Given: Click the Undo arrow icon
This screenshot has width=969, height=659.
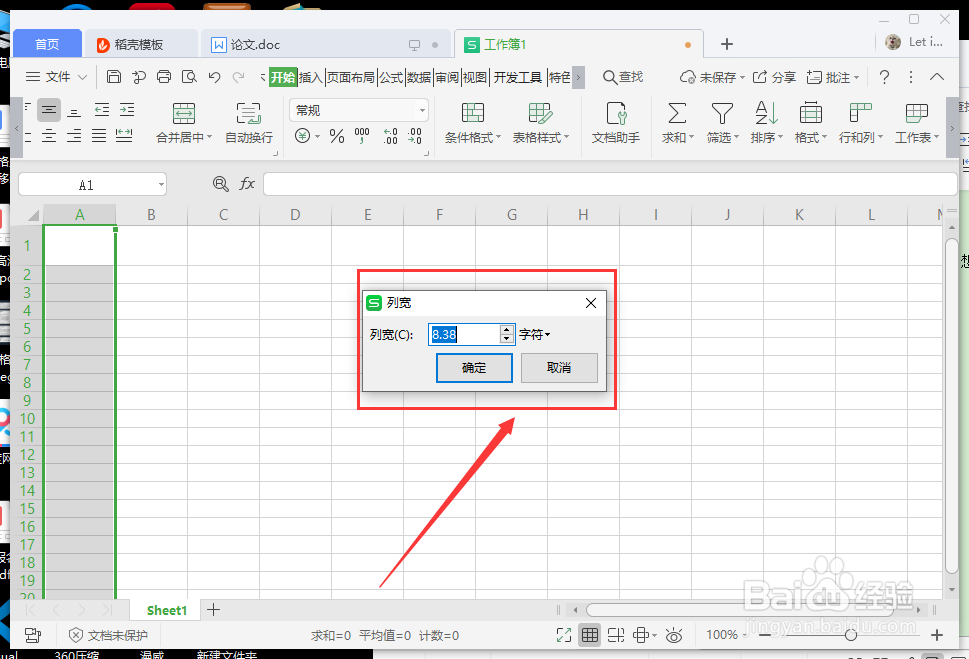Looking at the screenshot, I should 214,77.
